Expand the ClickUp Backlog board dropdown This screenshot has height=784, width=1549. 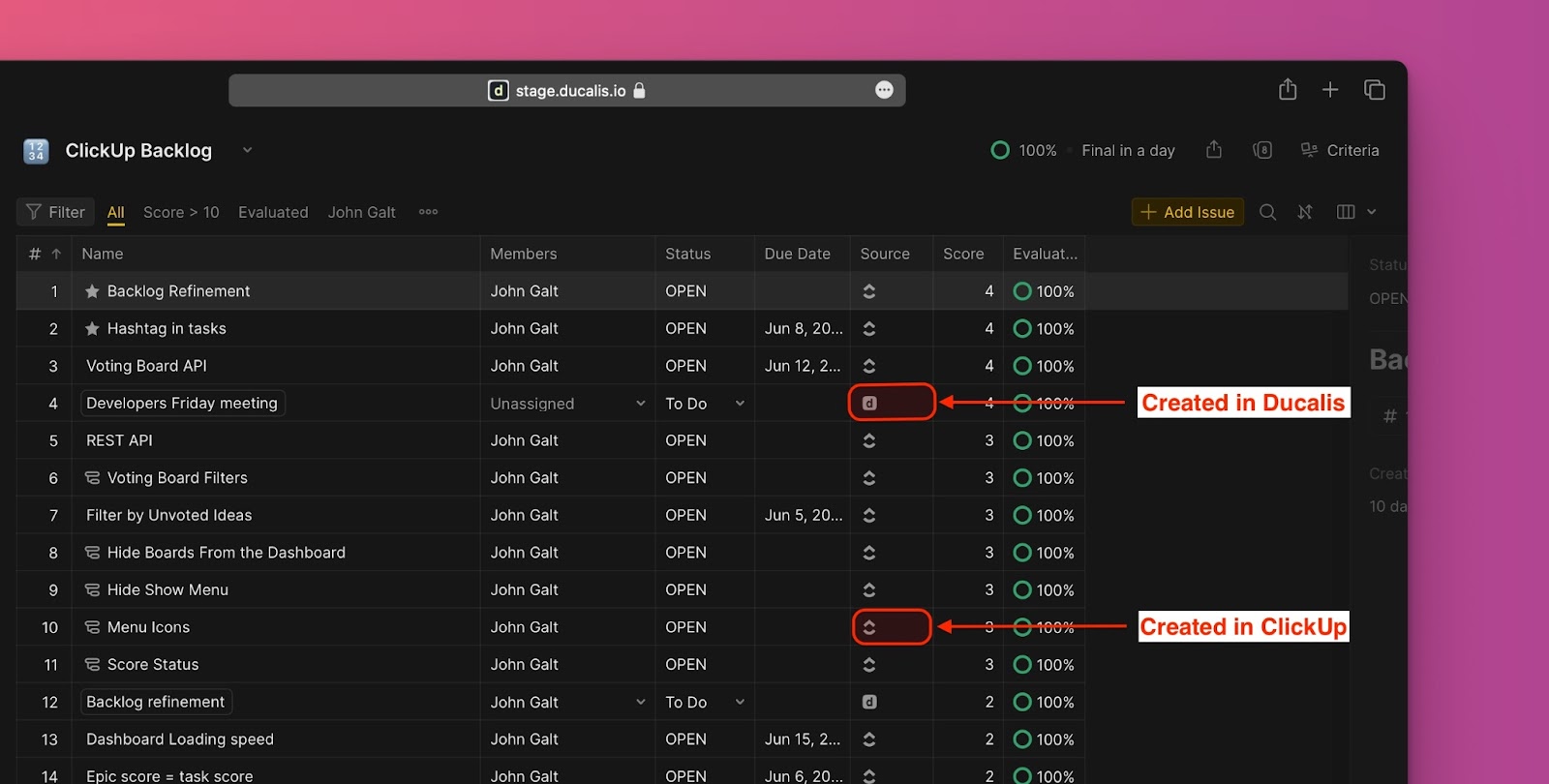(247, 150)
